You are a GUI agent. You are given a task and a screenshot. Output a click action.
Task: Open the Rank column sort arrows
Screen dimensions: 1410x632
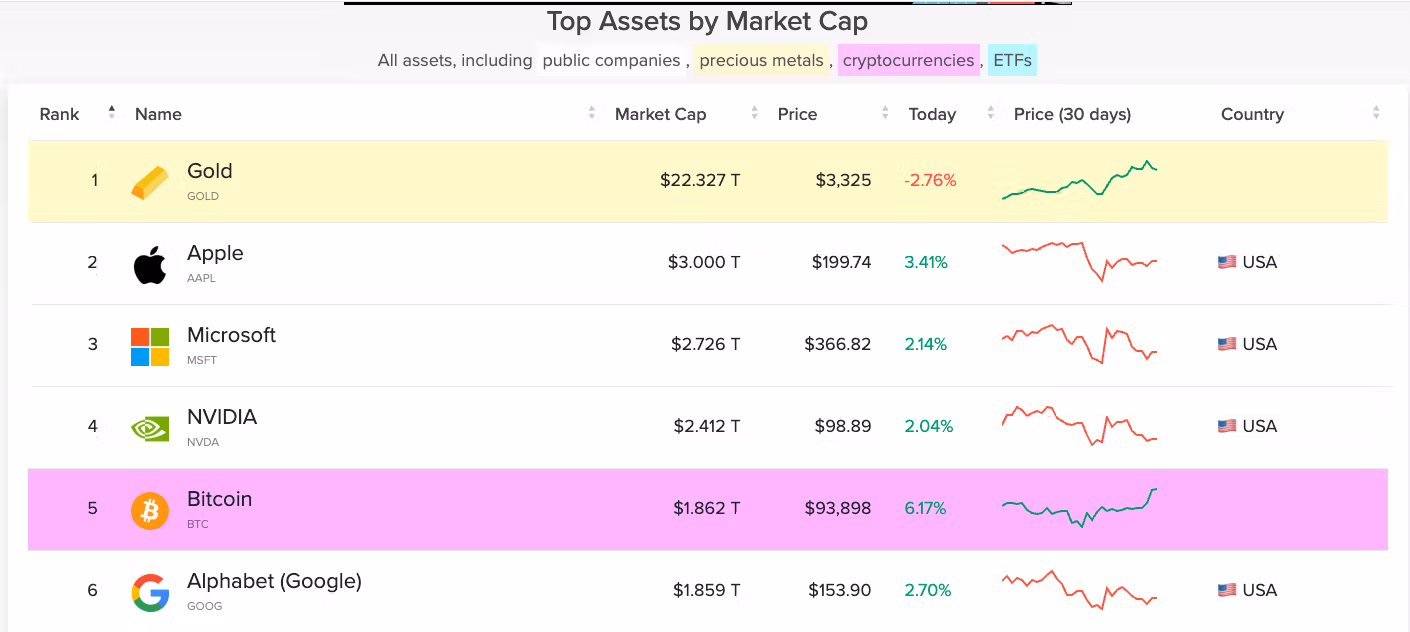110,114
